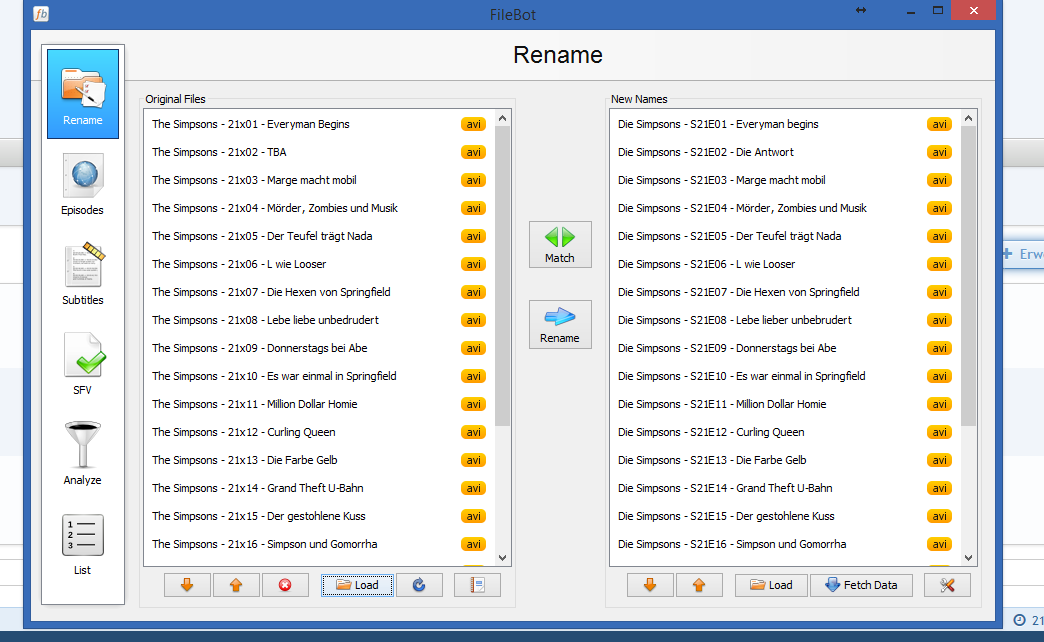1044x642 pixels.
Task: Open the history icon under Original Files
Action: (477, 585)
